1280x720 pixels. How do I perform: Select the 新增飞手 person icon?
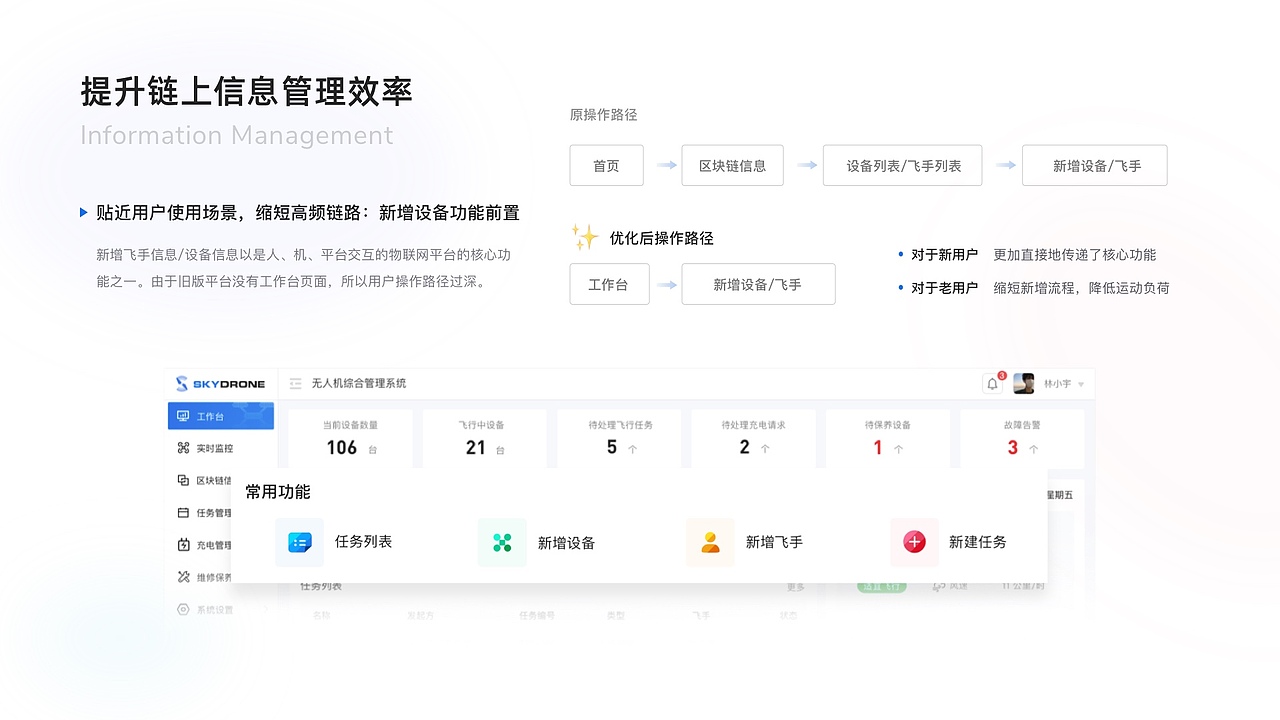click(710, 542)
